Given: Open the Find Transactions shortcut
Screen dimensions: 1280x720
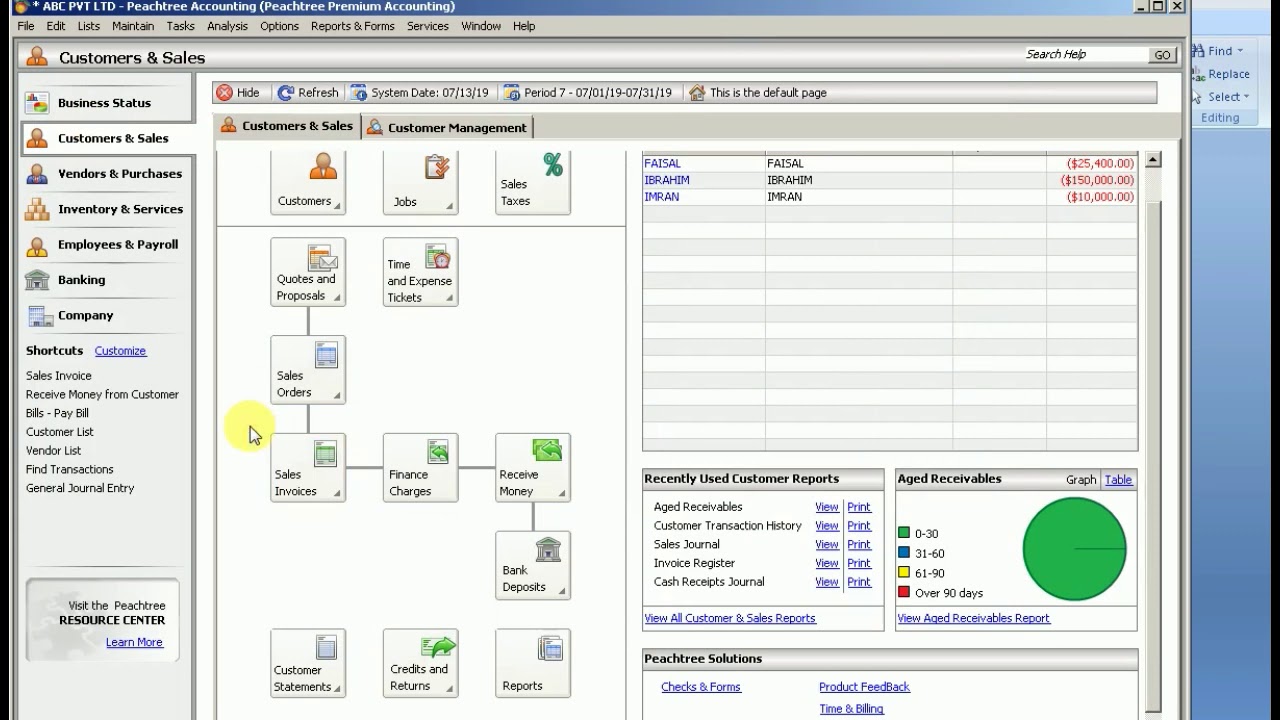Looking at the screenshot, I should pyautogui.click(x=70, y=470).
